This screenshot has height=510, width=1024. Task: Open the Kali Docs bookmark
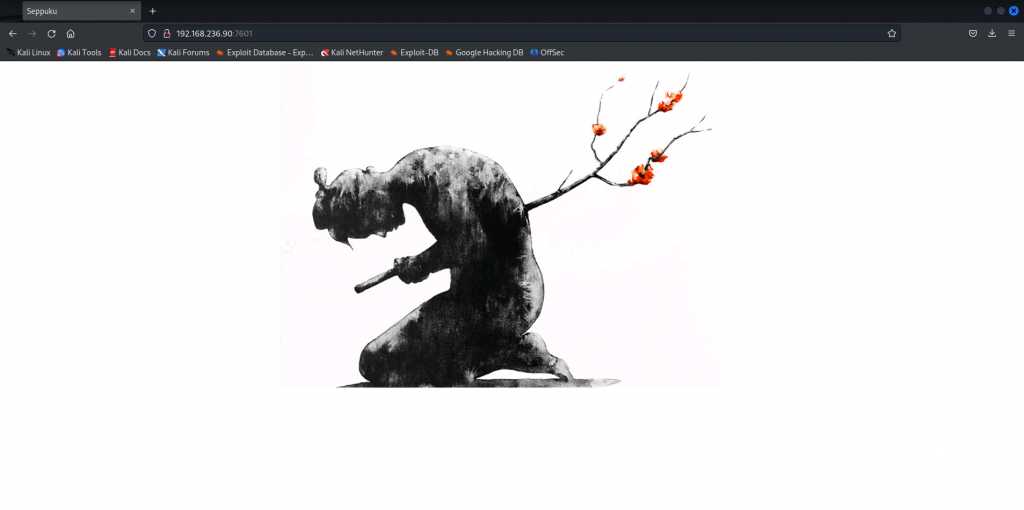tap(129, 52)
